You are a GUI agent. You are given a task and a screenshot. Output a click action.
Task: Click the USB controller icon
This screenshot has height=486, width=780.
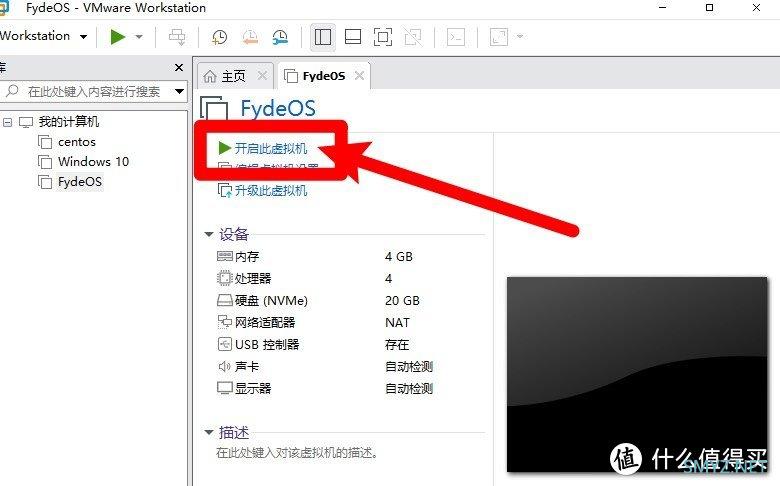[x=225, y=344]
